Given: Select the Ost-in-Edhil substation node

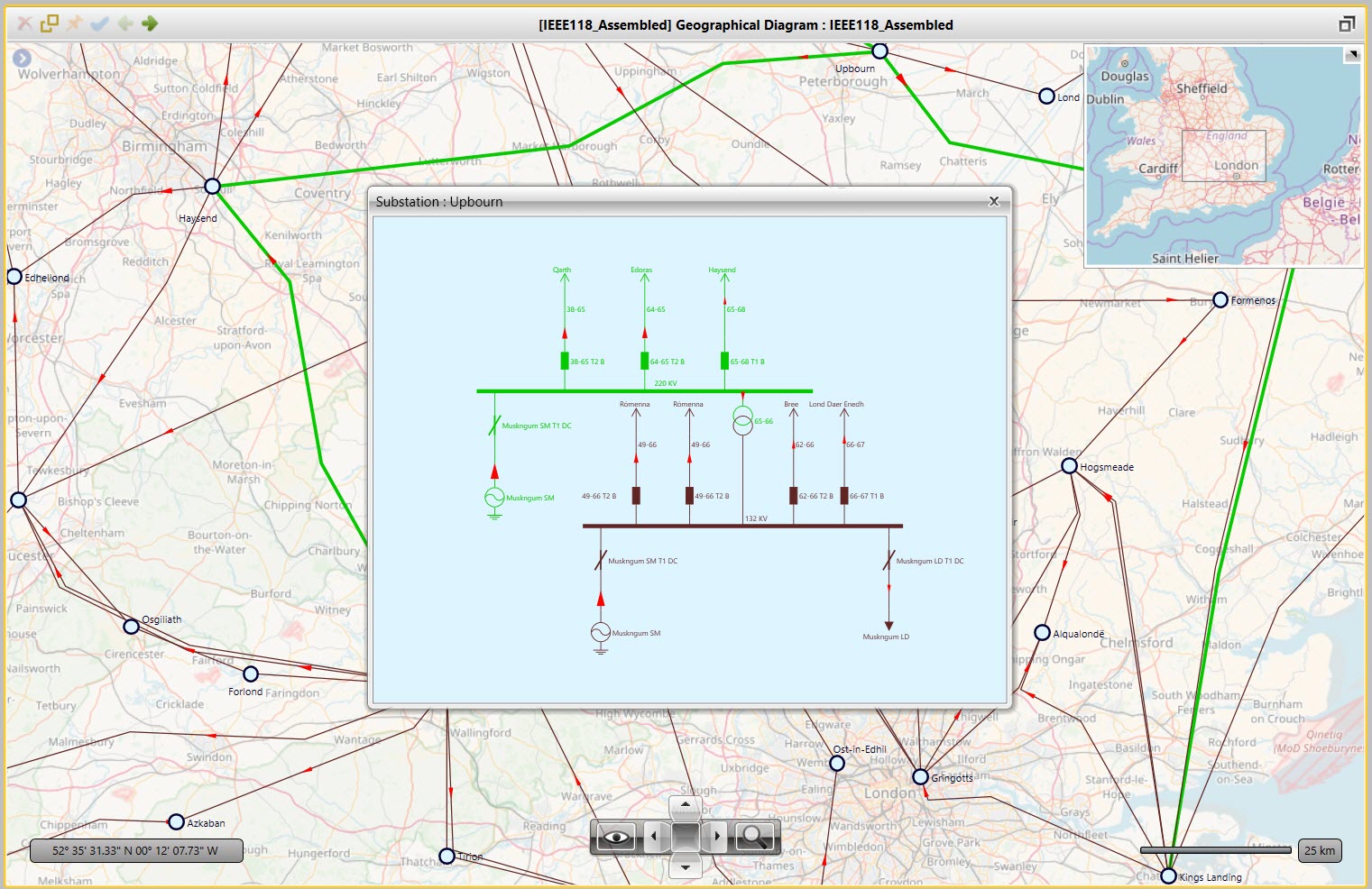Looking at the screenshot, I should click(837, 763).
